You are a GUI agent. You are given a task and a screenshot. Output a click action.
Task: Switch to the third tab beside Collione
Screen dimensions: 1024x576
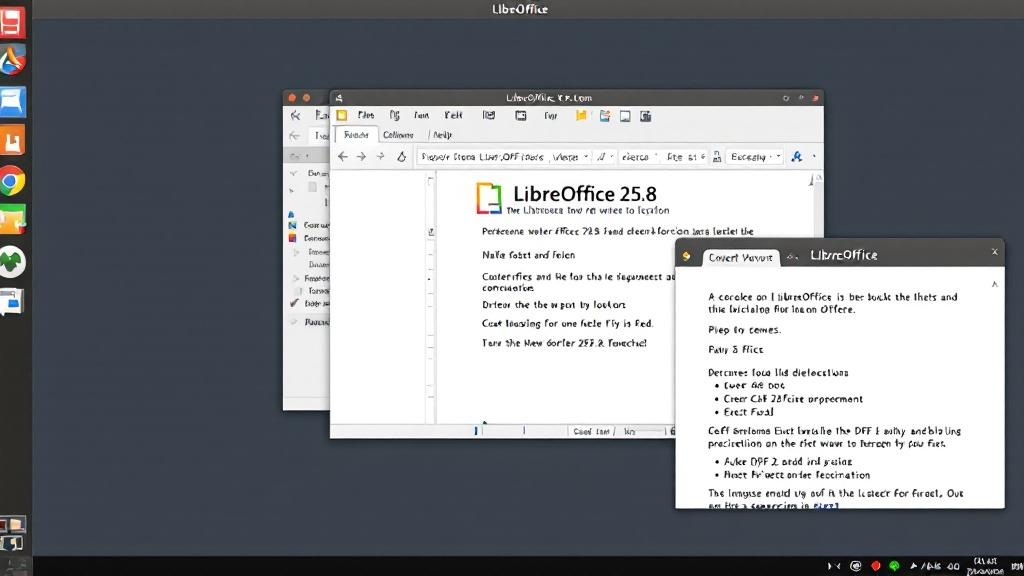click(443, 135)
